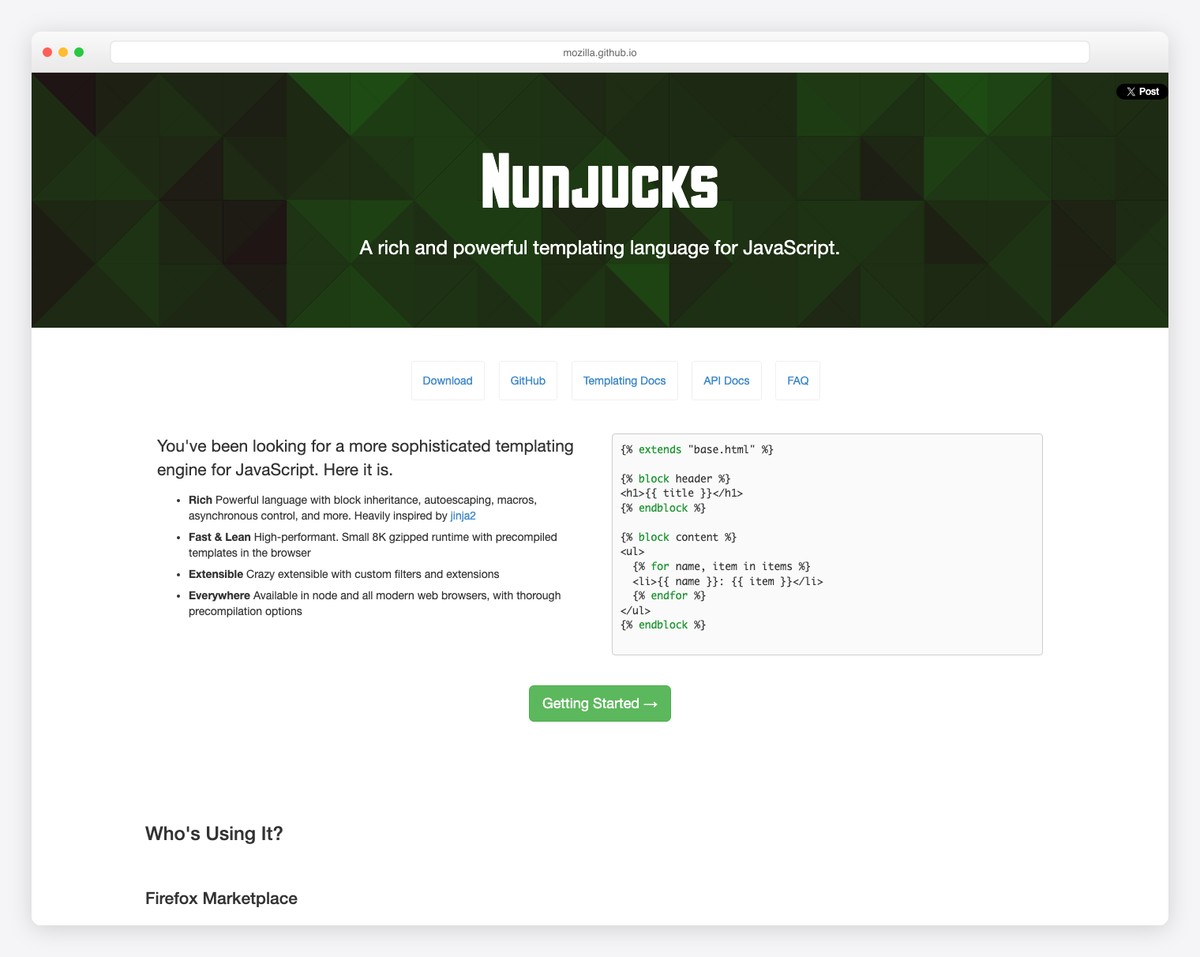Open the FAQ page

pos(797,380)
